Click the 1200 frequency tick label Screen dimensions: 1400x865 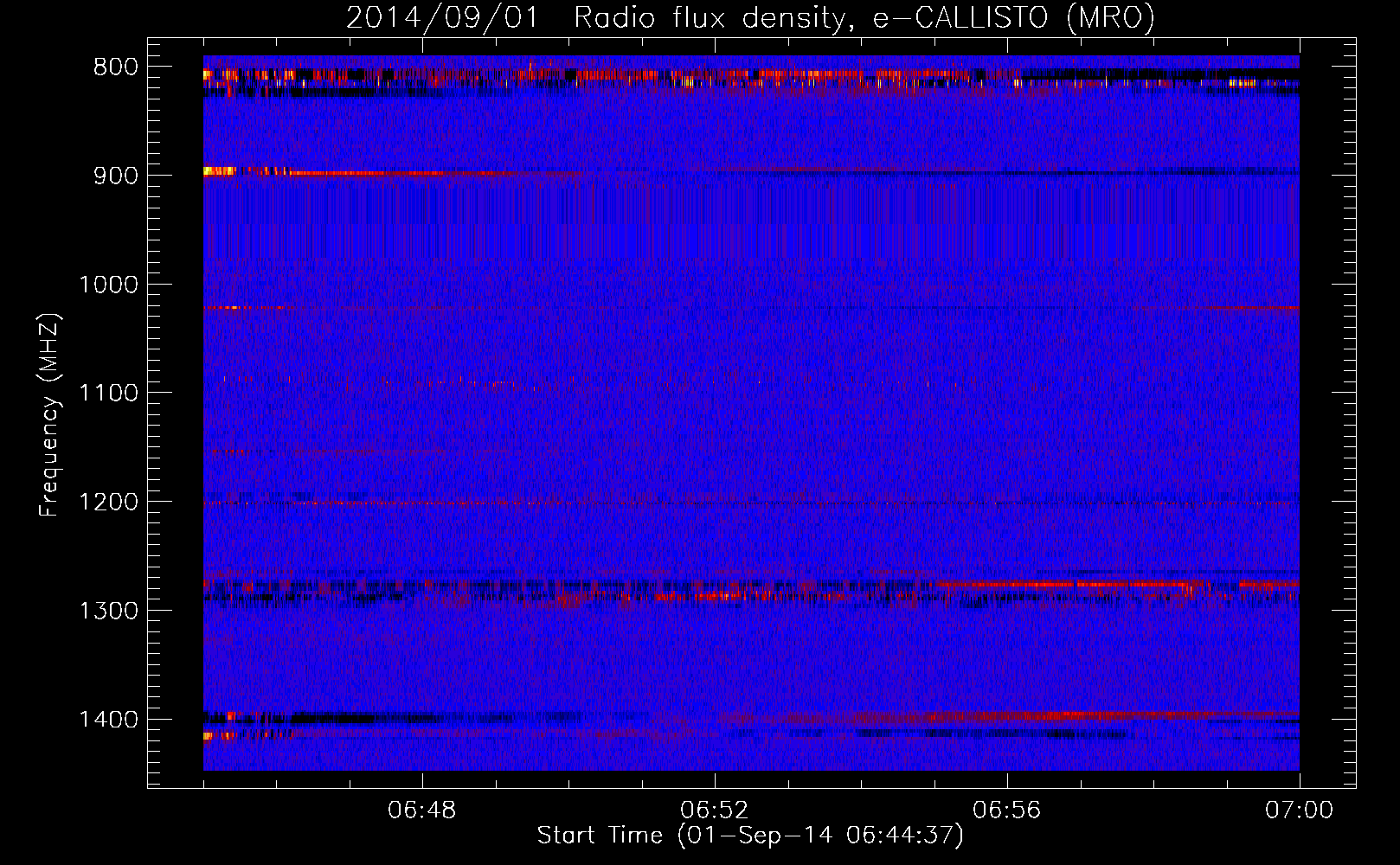tap(109, 503)
